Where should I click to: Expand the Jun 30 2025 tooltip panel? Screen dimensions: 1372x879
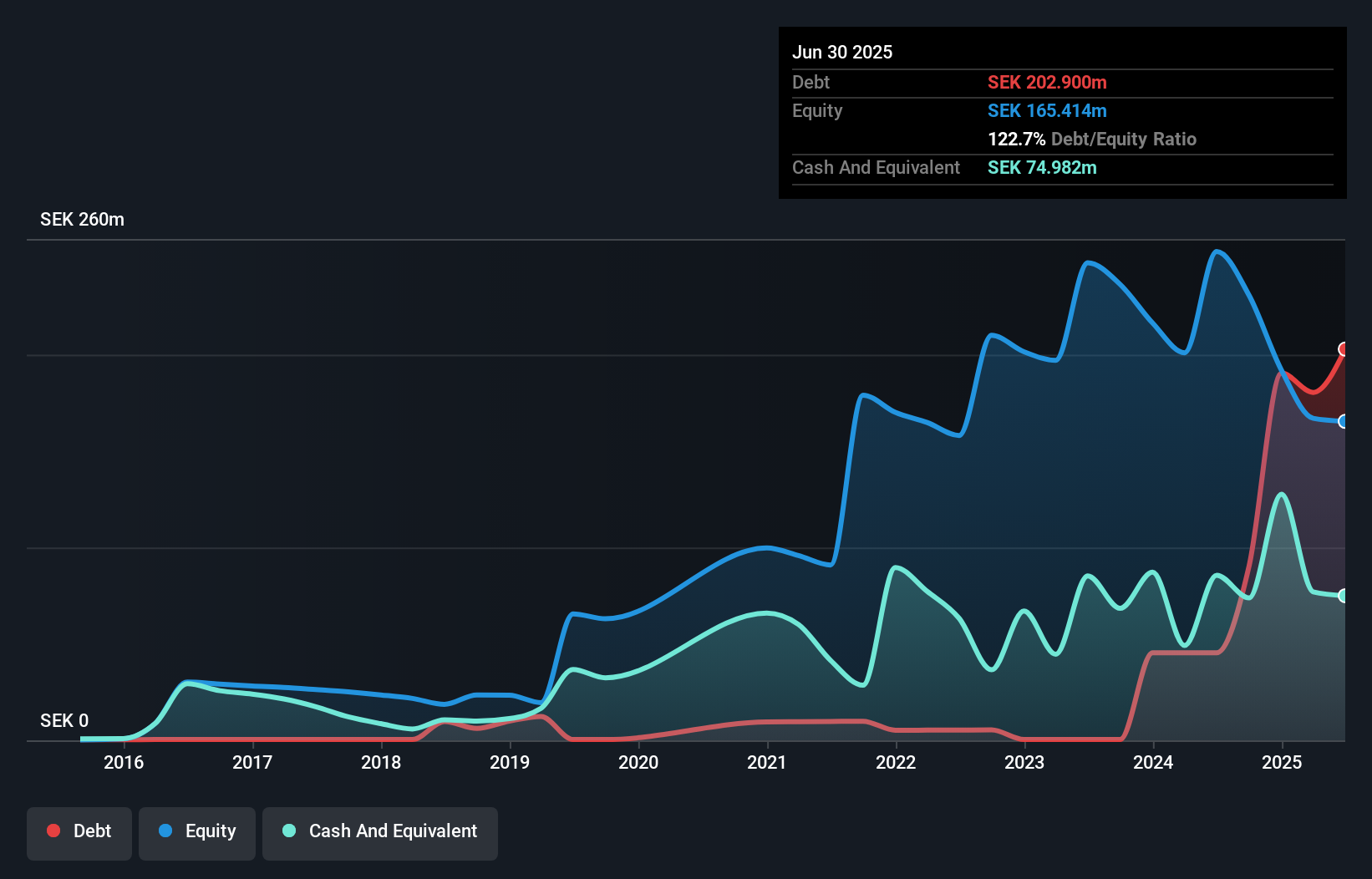point(842,52)
